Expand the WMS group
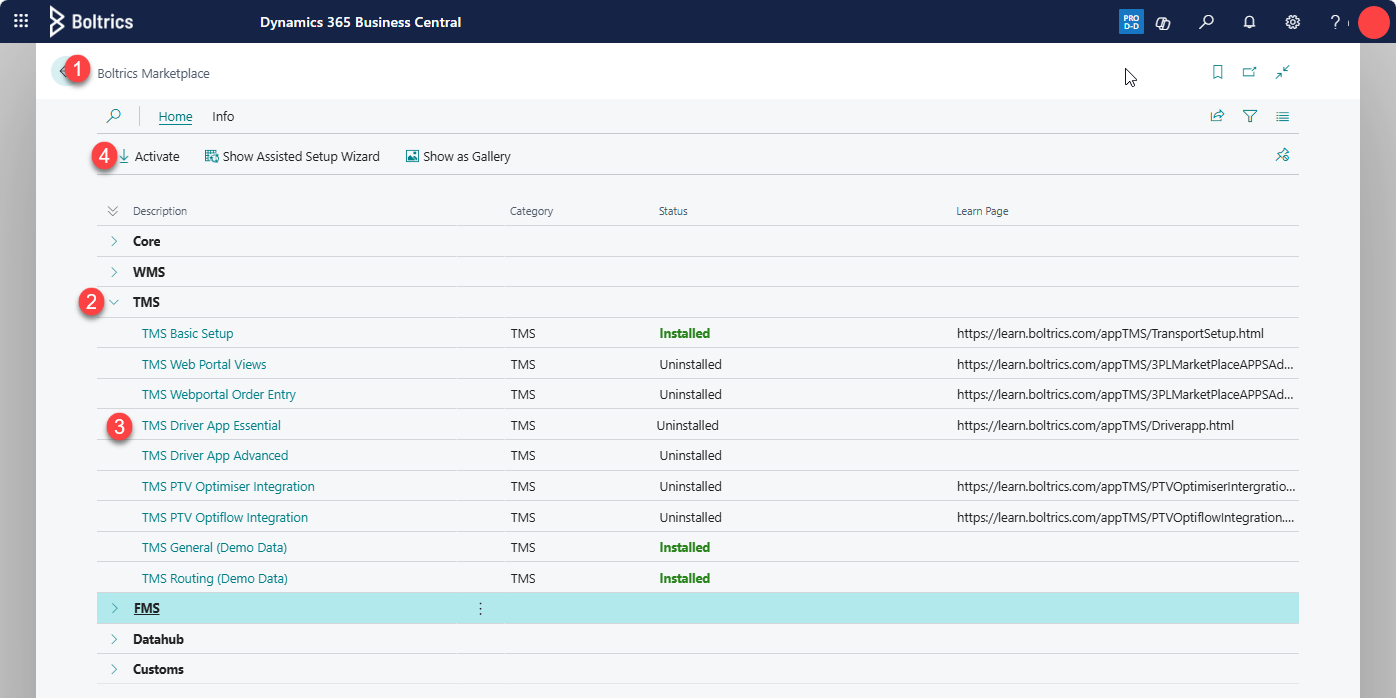This screenshot has width=1396, height=698. coord(114,272)
